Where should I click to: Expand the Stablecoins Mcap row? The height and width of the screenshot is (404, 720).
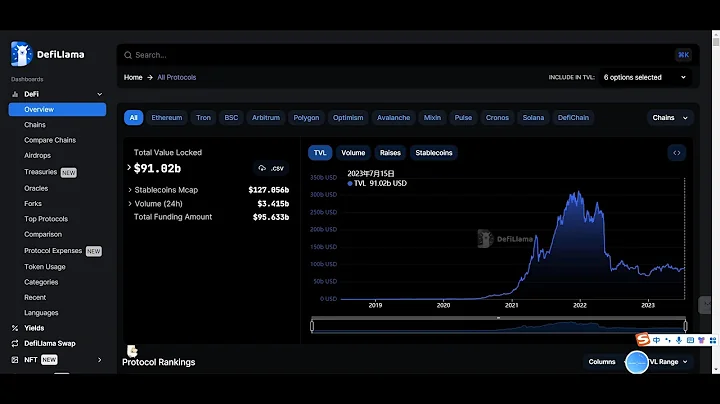[x=130, y=190]
